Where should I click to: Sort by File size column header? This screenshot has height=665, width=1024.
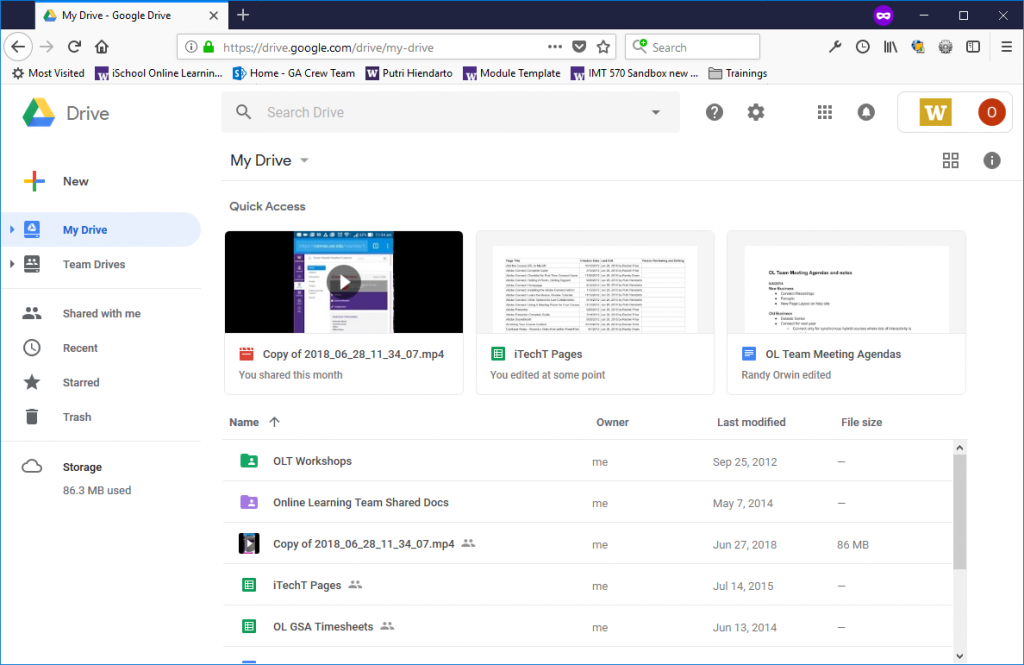861,422
